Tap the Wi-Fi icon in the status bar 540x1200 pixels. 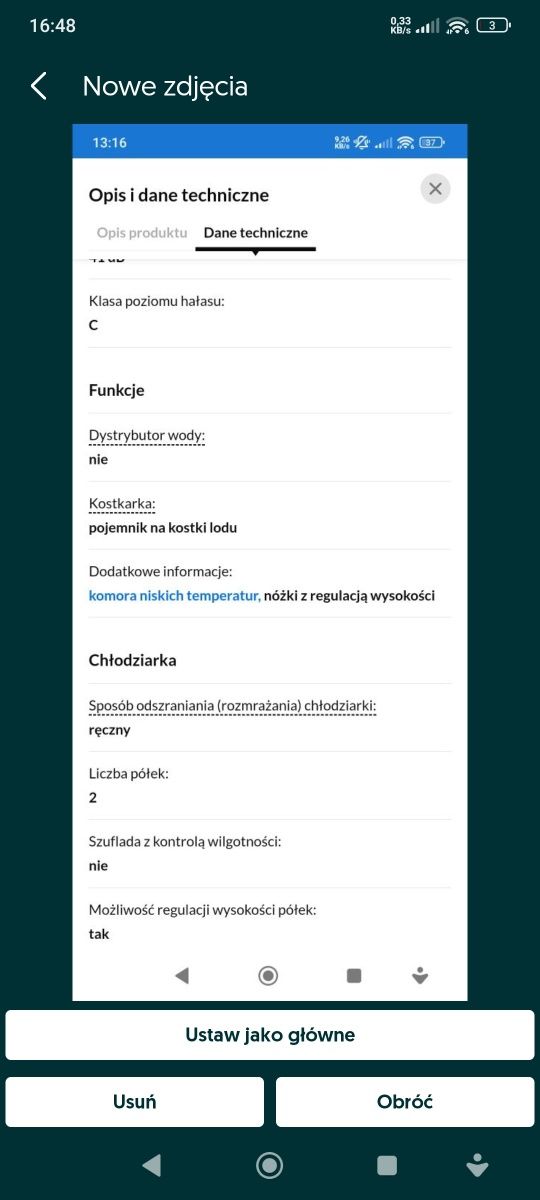tap(458, 25)
